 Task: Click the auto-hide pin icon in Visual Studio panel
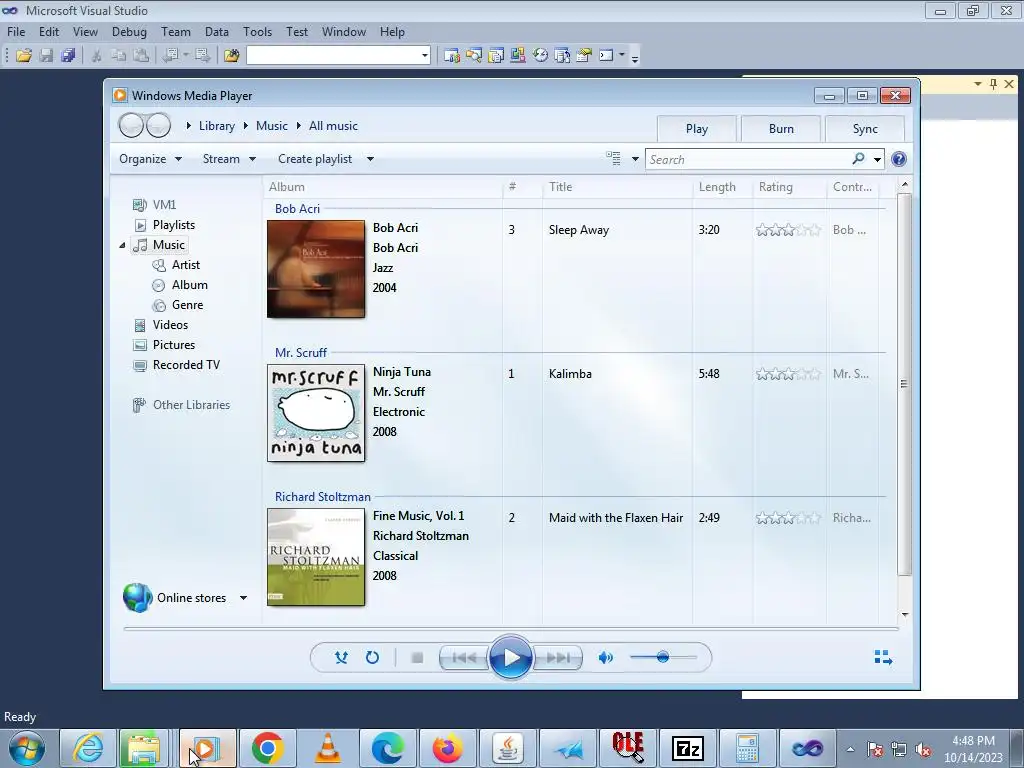[x=993, y=84]
